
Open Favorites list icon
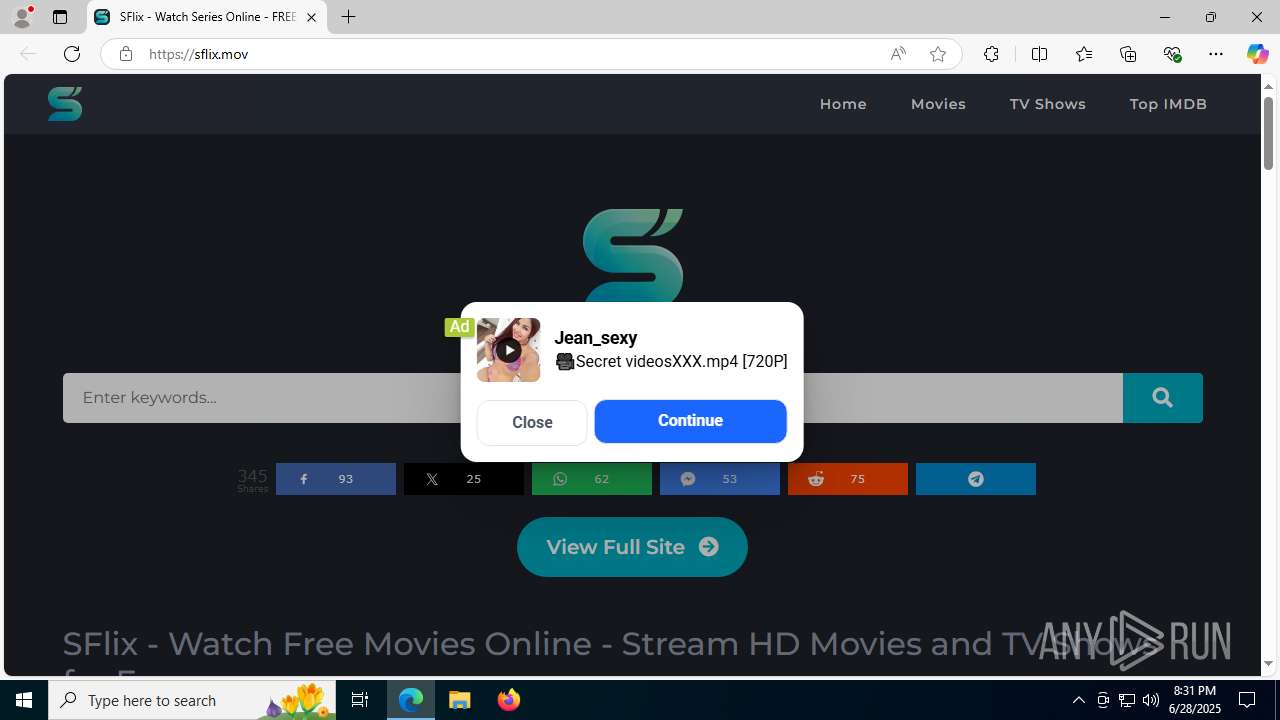[x=1084, y=54]
